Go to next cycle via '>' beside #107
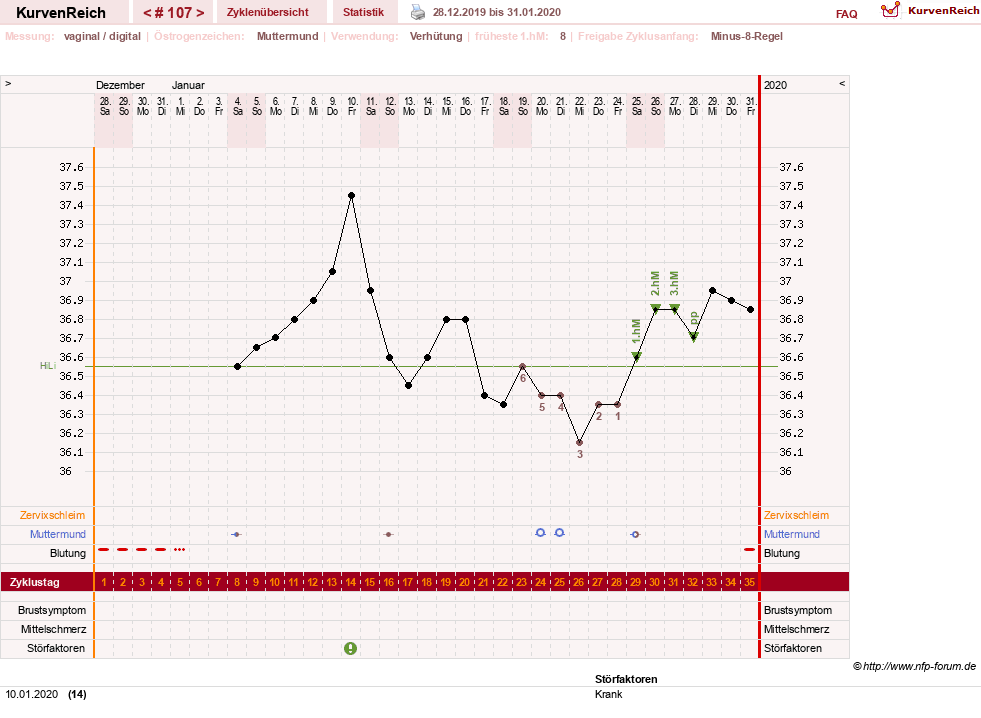Screen dimensions: 981x718 (x=200, y=13)
